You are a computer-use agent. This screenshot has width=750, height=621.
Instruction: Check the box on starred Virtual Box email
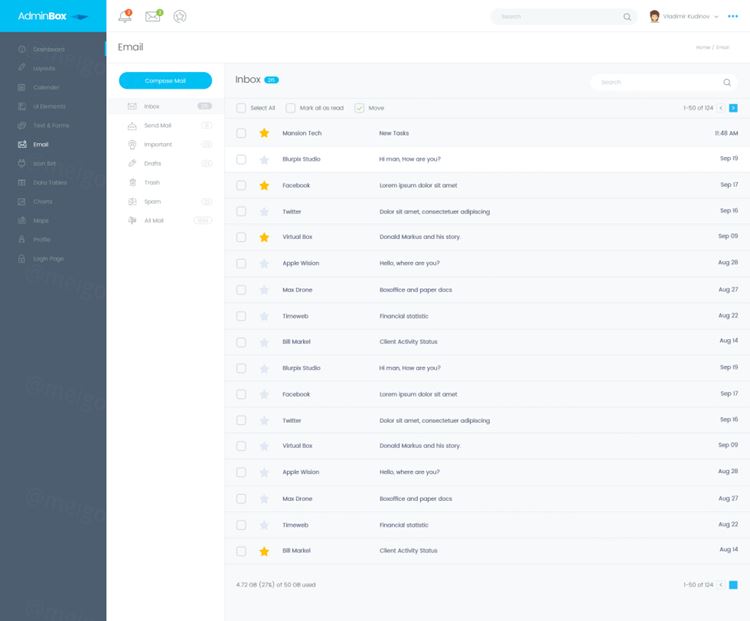(241, 237)
